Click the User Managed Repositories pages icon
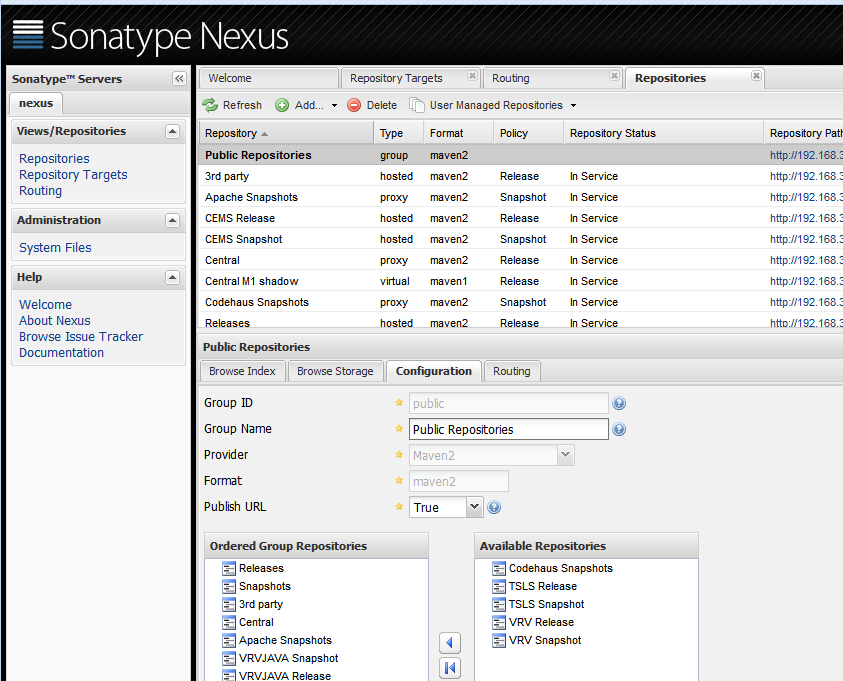This screenshot has width=843, height=681. point(417,105)
